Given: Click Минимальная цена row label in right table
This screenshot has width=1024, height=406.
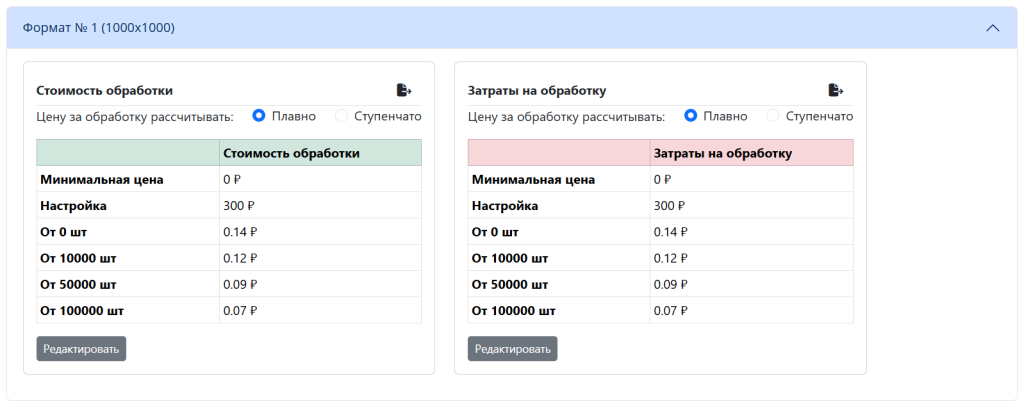Looking at the screenshot, I should point(534,180).
